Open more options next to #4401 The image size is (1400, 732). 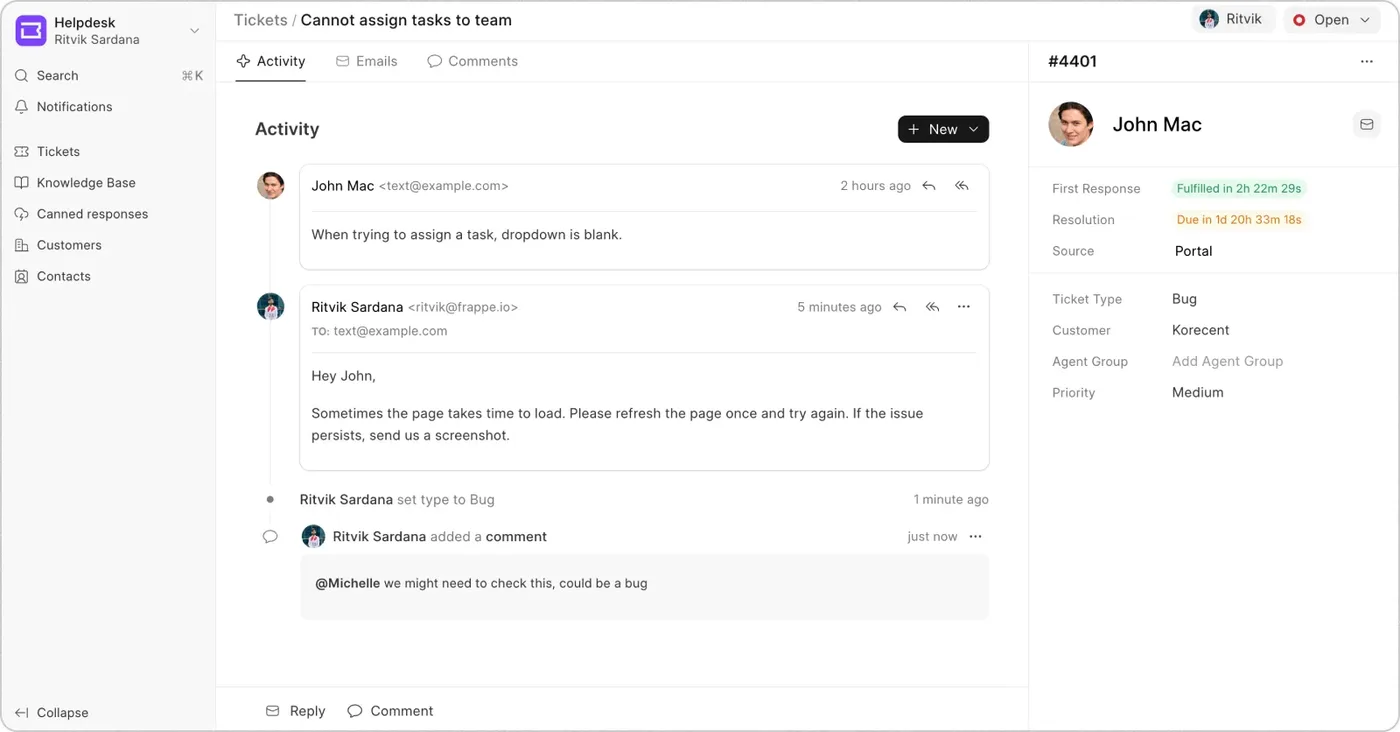[1367, 61]
